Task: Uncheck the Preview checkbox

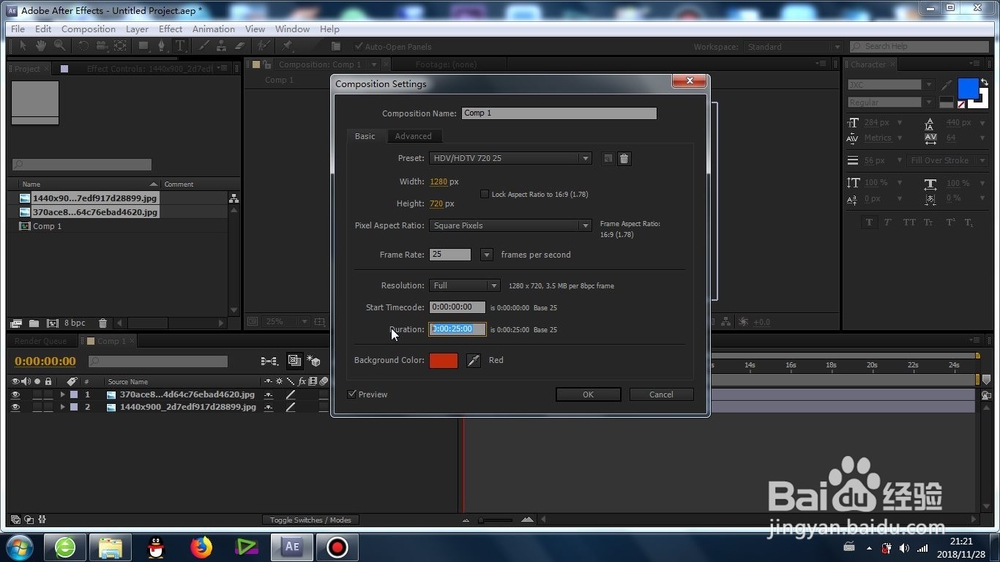Action: 352,394
